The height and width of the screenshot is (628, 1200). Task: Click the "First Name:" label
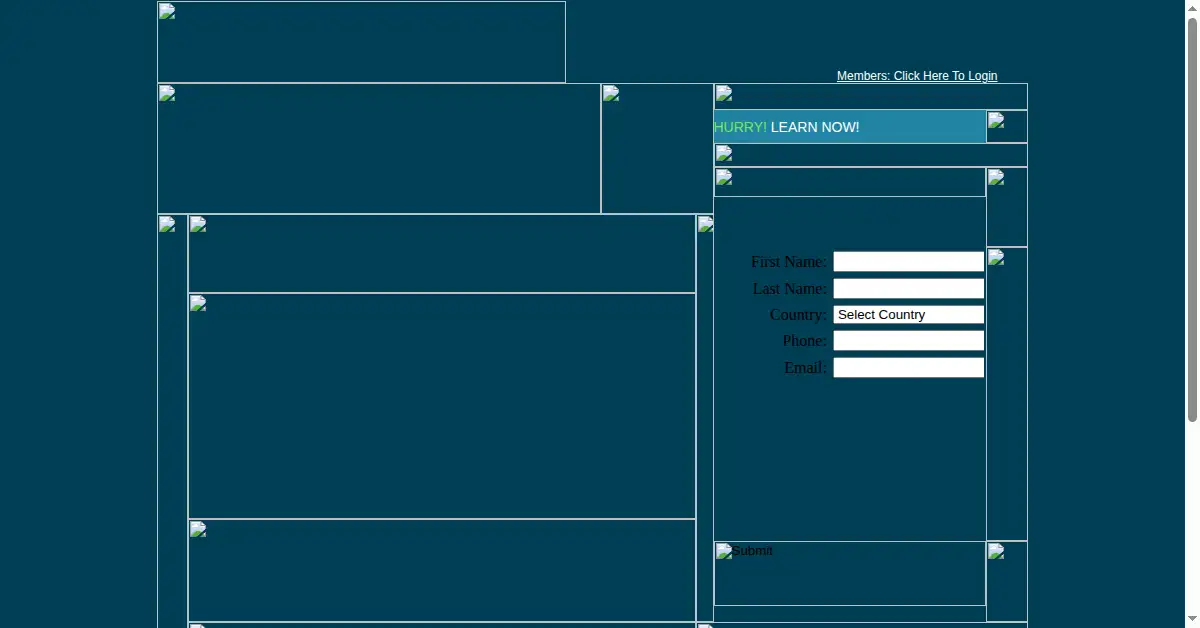tap(789, 262)
